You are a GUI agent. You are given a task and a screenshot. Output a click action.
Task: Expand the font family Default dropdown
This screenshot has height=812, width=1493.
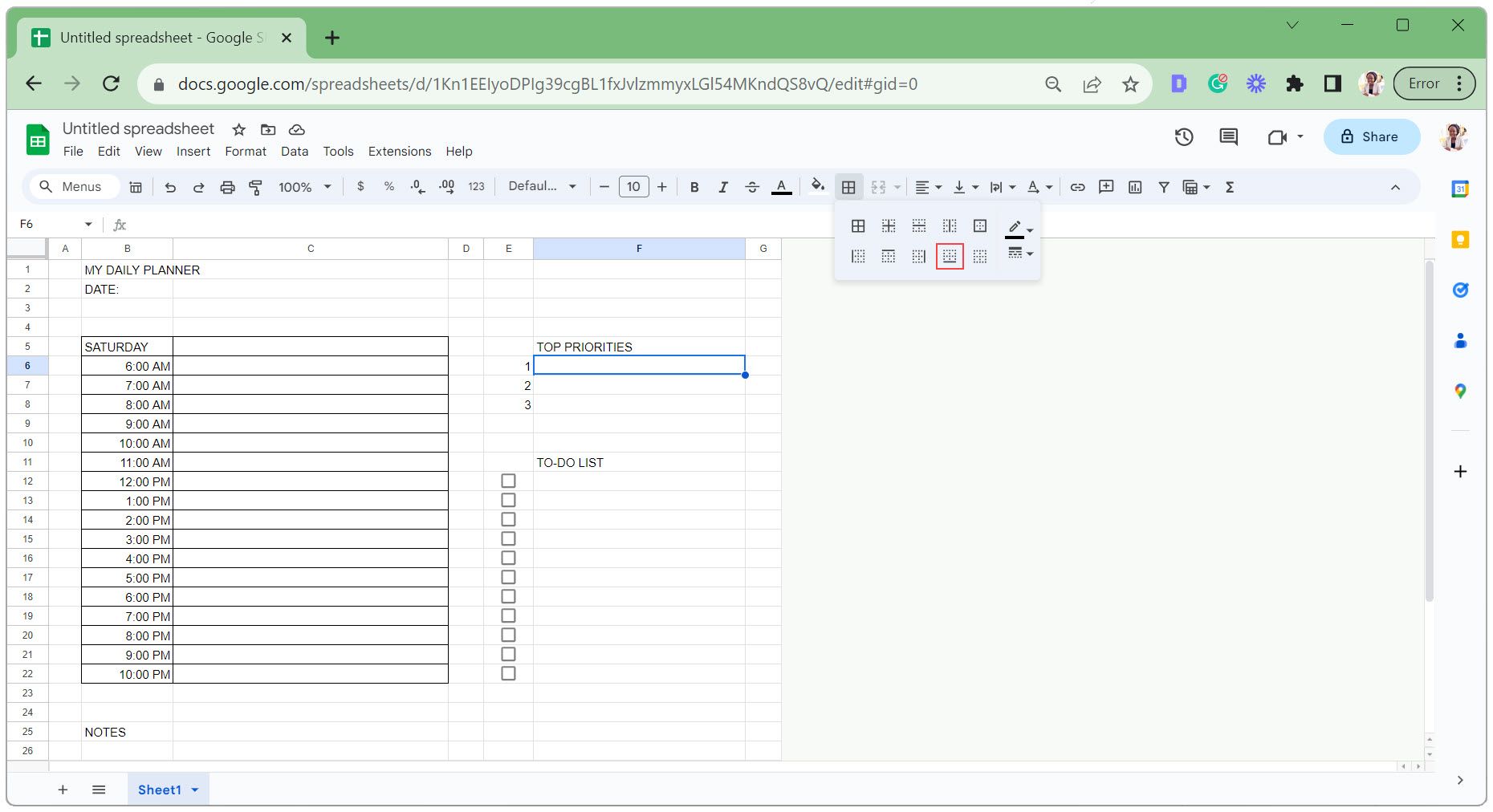(543, 186)
